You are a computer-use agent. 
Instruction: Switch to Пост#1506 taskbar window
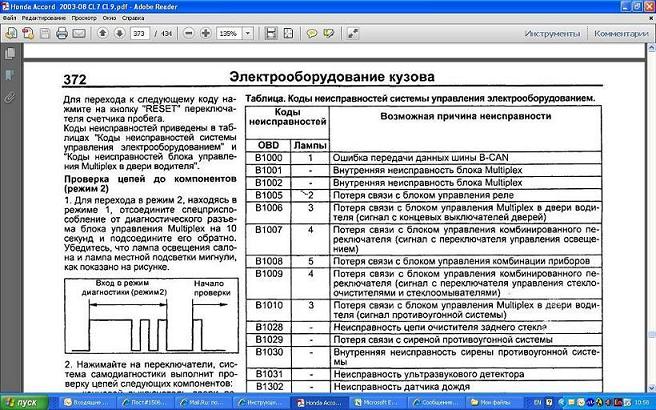tap(144, 402)
